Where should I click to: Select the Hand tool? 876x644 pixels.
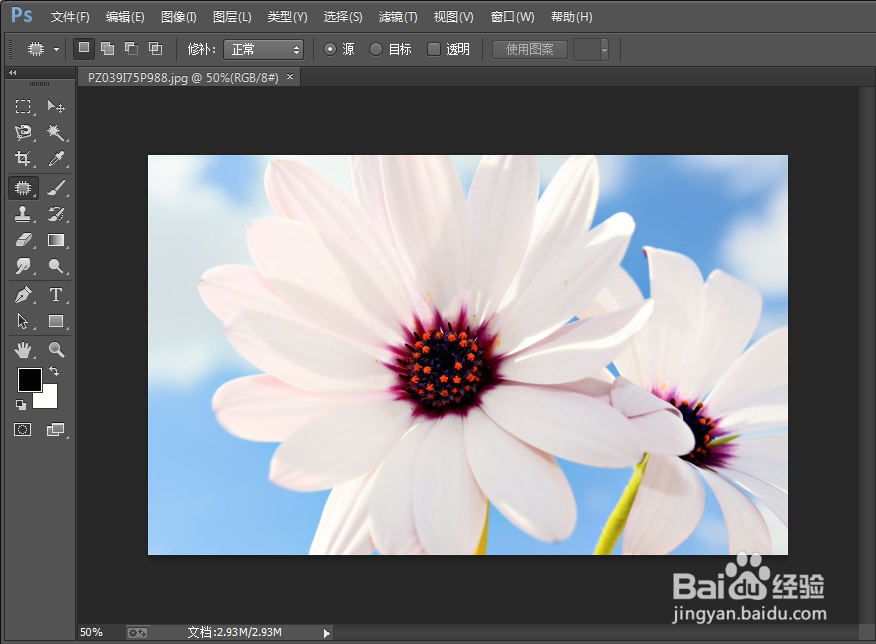tap(23, 350)
